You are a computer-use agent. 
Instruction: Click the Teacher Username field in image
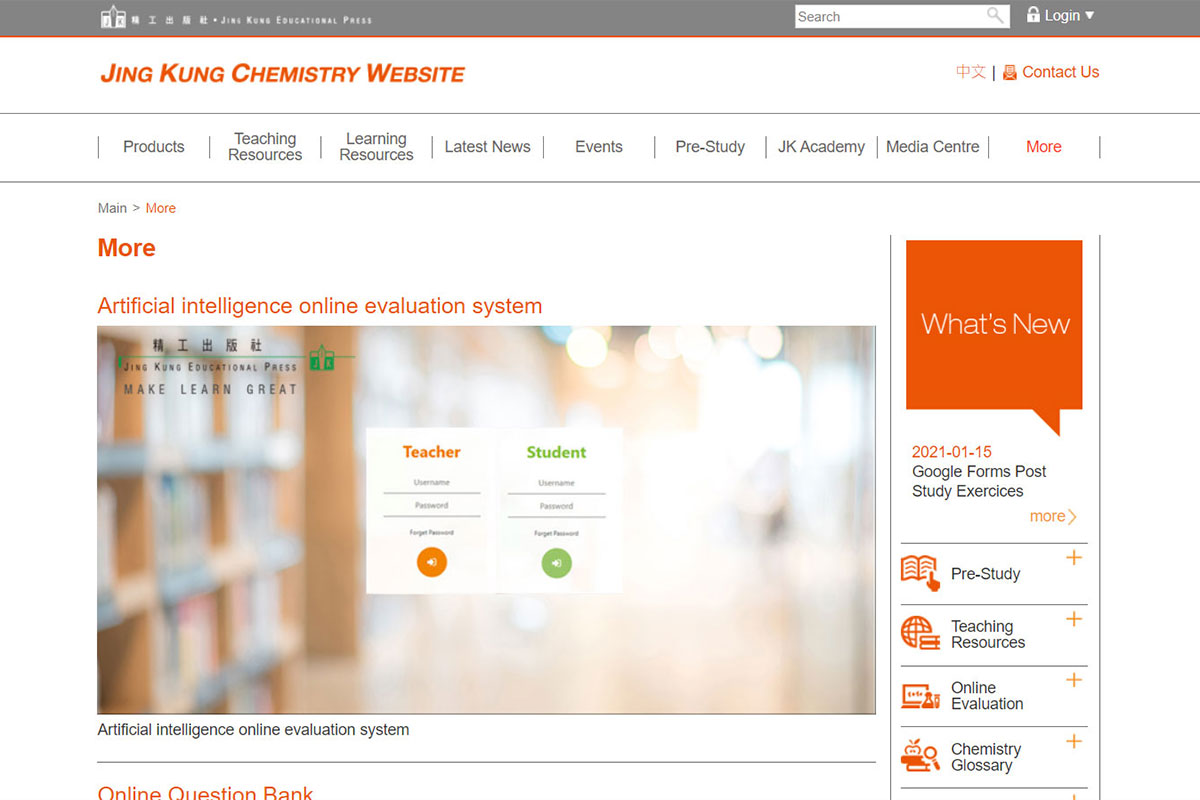click(x=432, y=483)
